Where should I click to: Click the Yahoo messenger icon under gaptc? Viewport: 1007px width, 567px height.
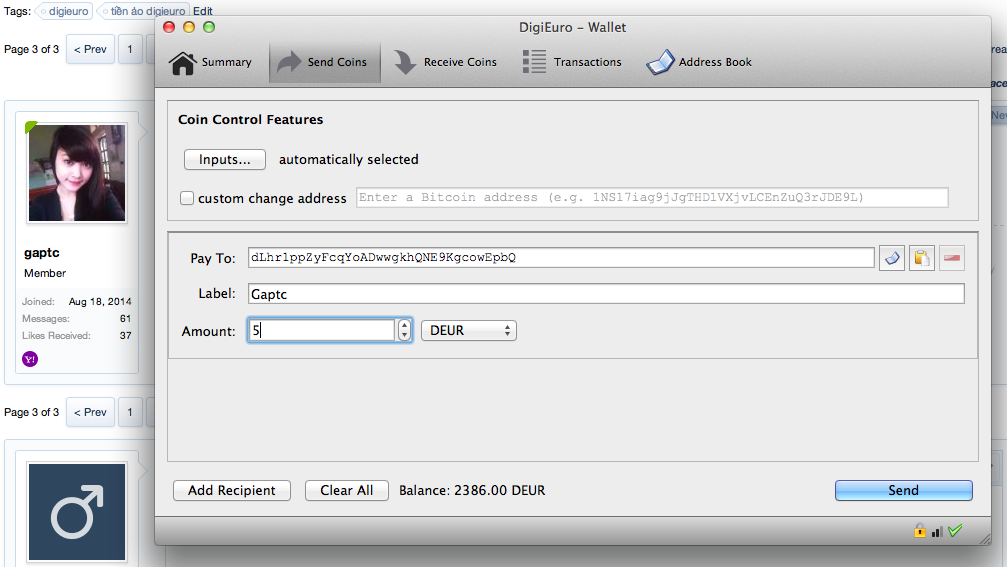click(30, 359)
